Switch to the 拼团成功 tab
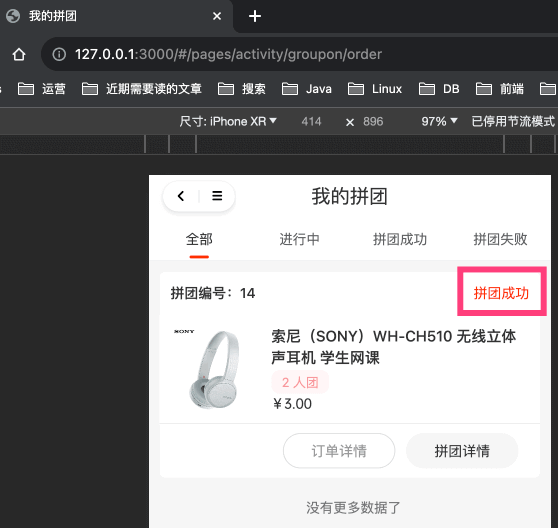This screenshot has width=558, height=528. [400, 239]
